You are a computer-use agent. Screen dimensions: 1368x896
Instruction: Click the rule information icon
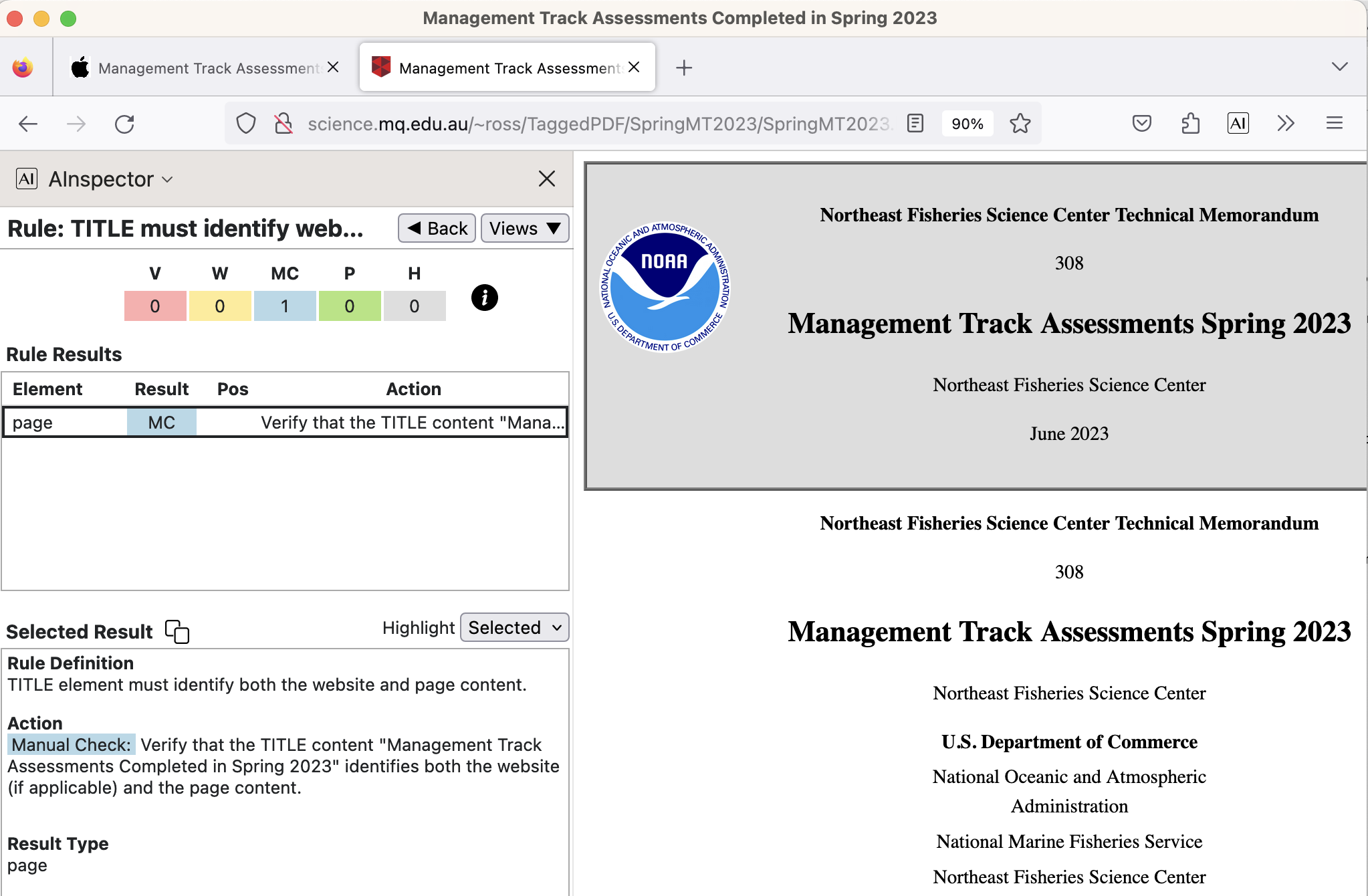484,298
